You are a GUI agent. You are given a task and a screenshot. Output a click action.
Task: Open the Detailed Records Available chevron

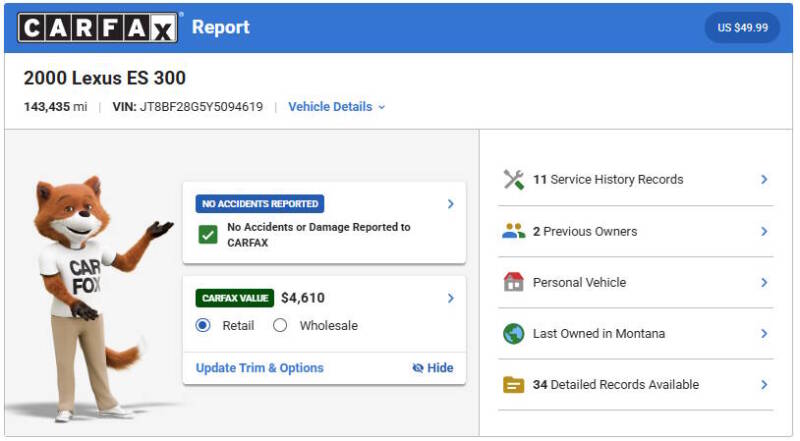[764, 384]
